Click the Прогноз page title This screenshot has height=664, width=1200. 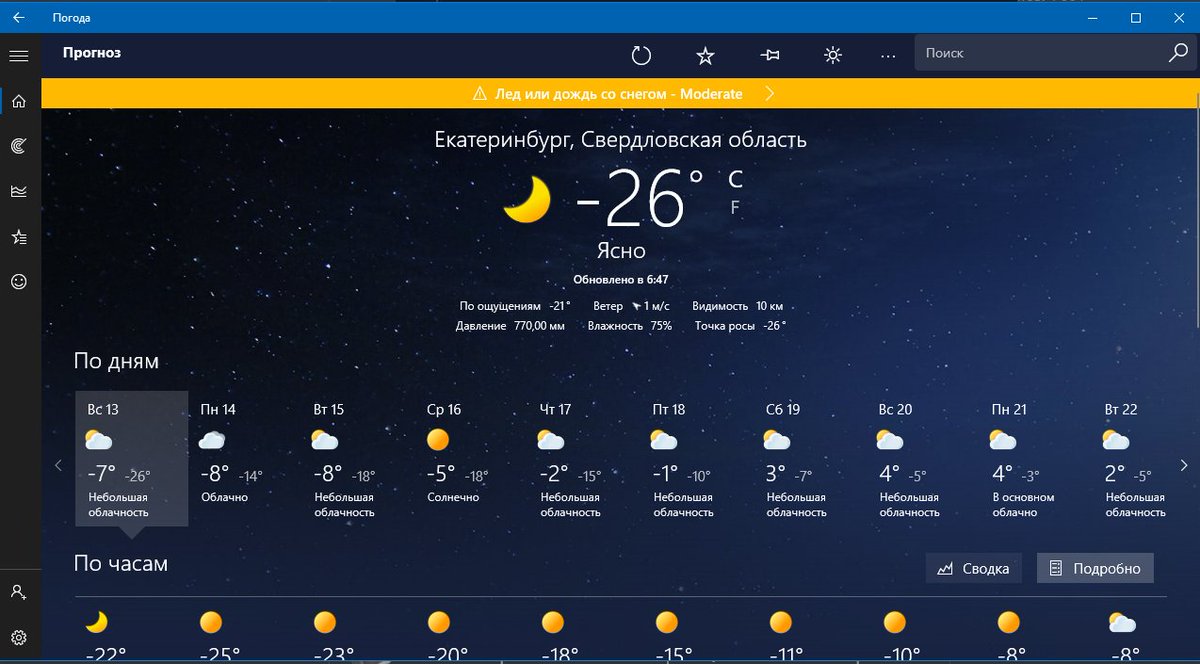[91, 53]
